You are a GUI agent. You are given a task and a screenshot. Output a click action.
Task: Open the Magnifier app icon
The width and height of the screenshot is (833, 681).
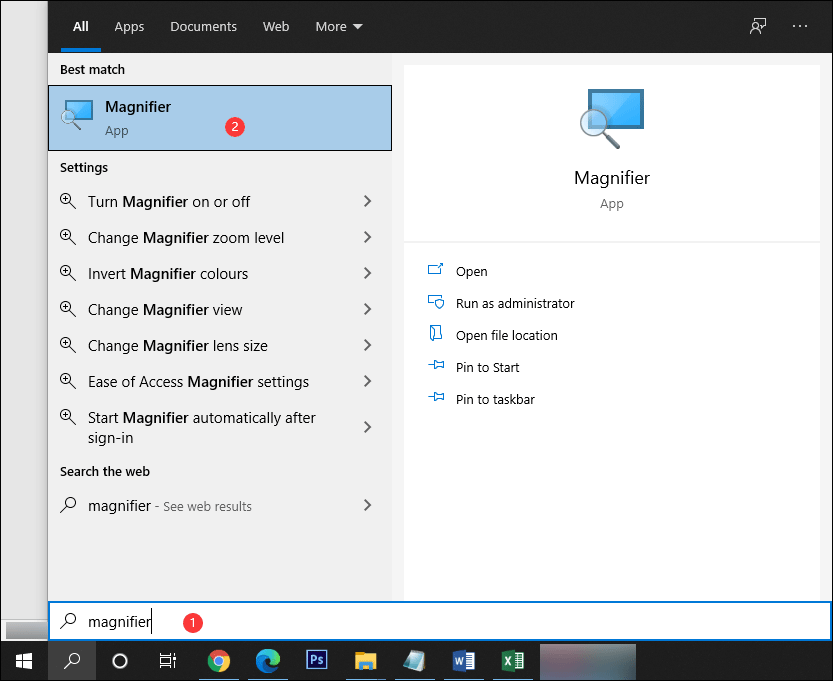point(75,114)
